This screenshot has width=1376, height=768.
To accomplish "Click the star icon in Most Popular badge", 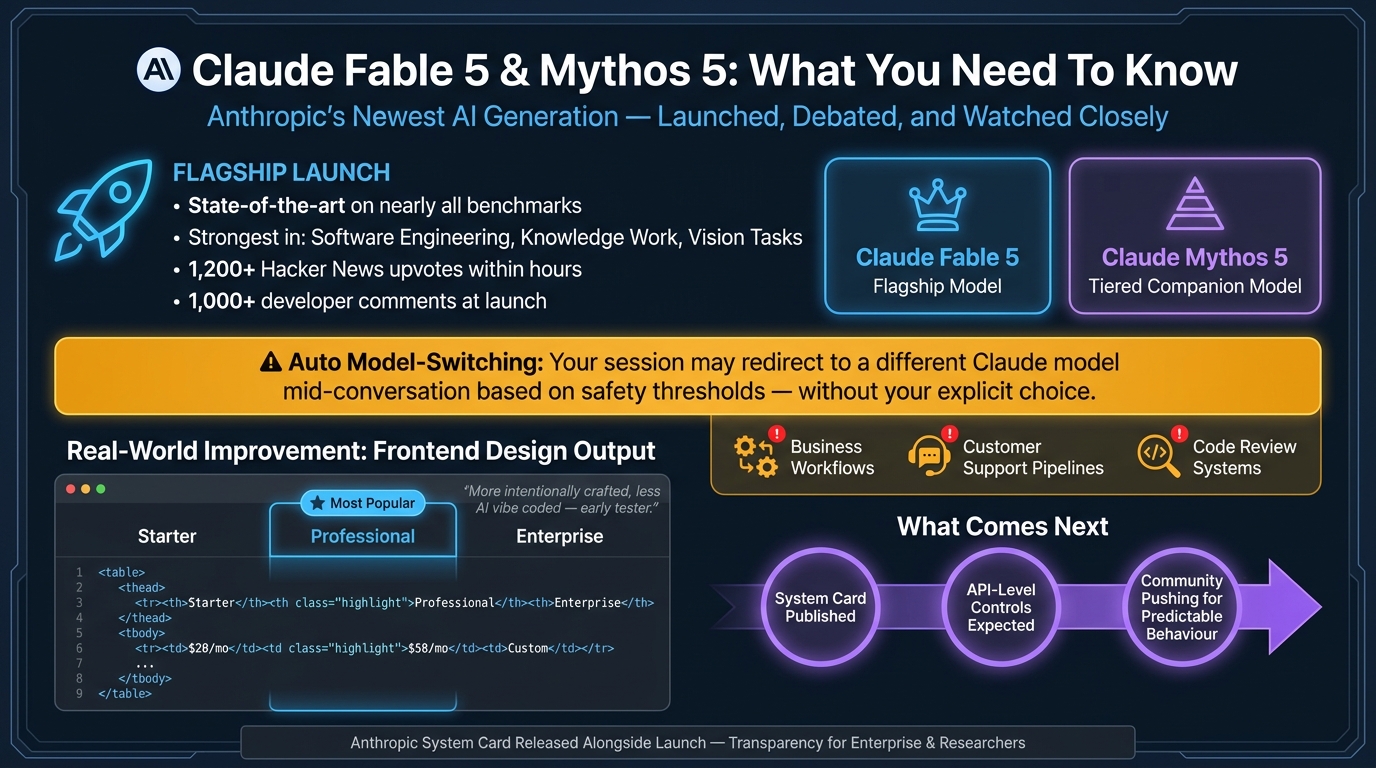I will pos(318,503).
